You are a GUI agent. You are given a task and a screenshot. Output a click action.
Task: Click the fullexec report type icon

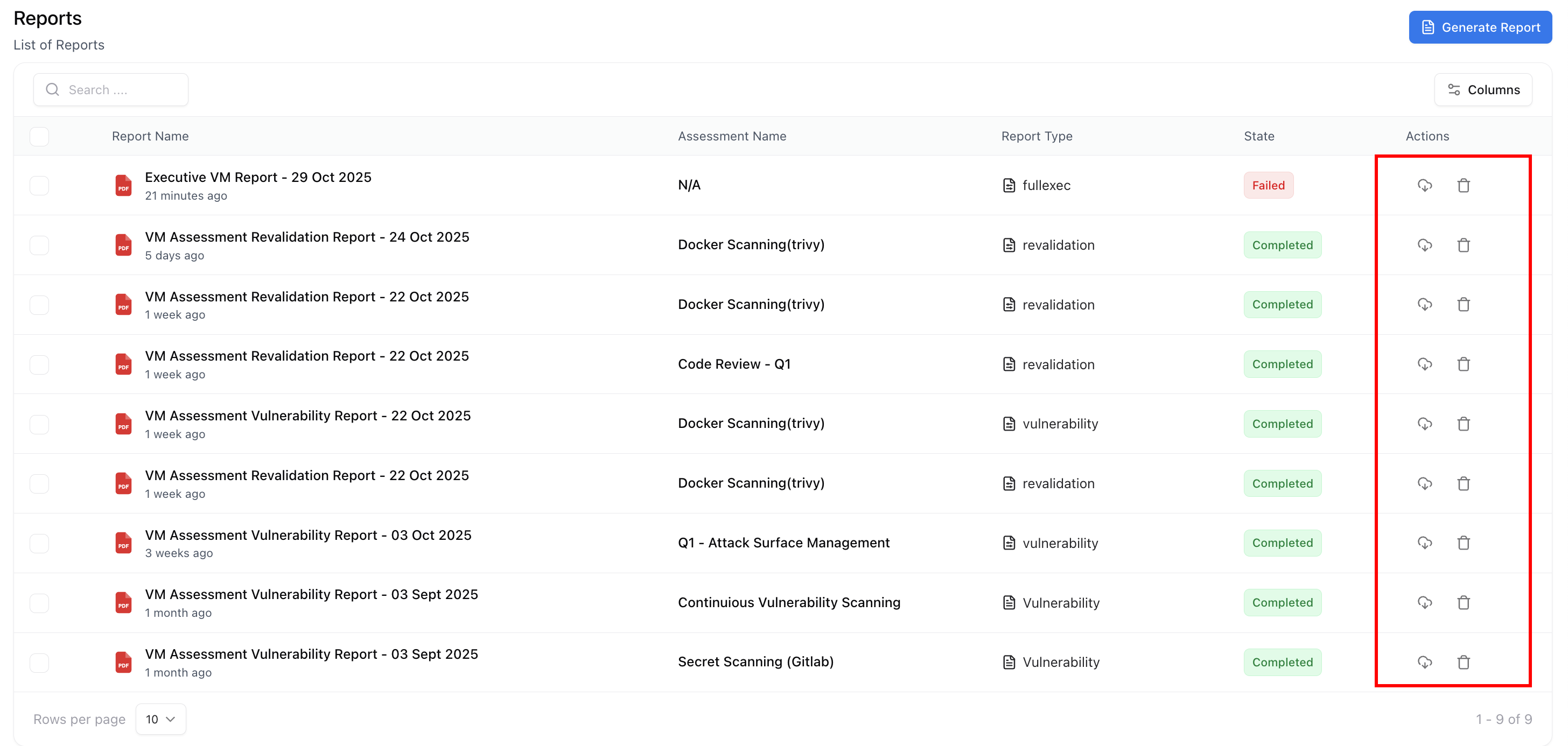coord(1009,185)
